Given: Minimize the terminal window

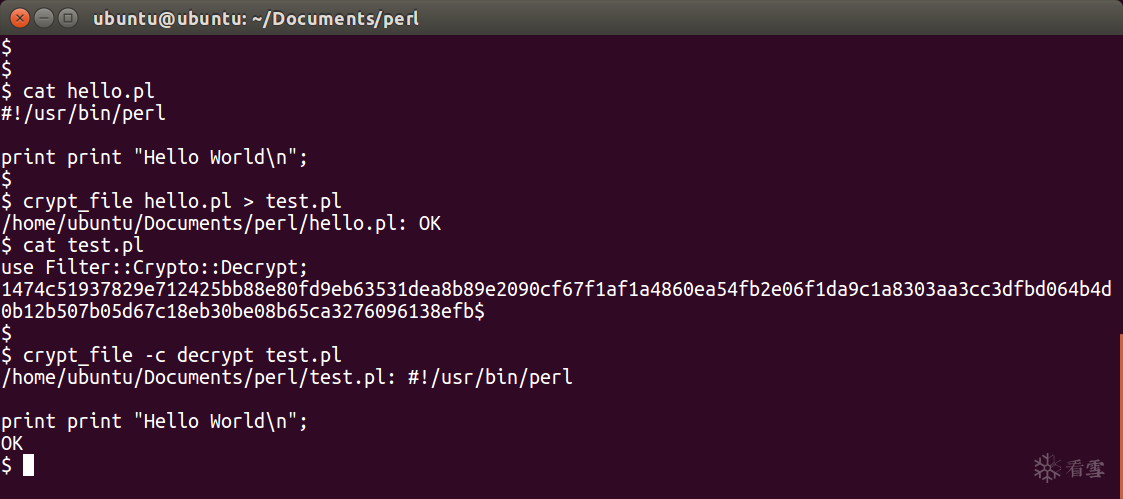Looking at the screenshot, I should (x=44, y=18).
